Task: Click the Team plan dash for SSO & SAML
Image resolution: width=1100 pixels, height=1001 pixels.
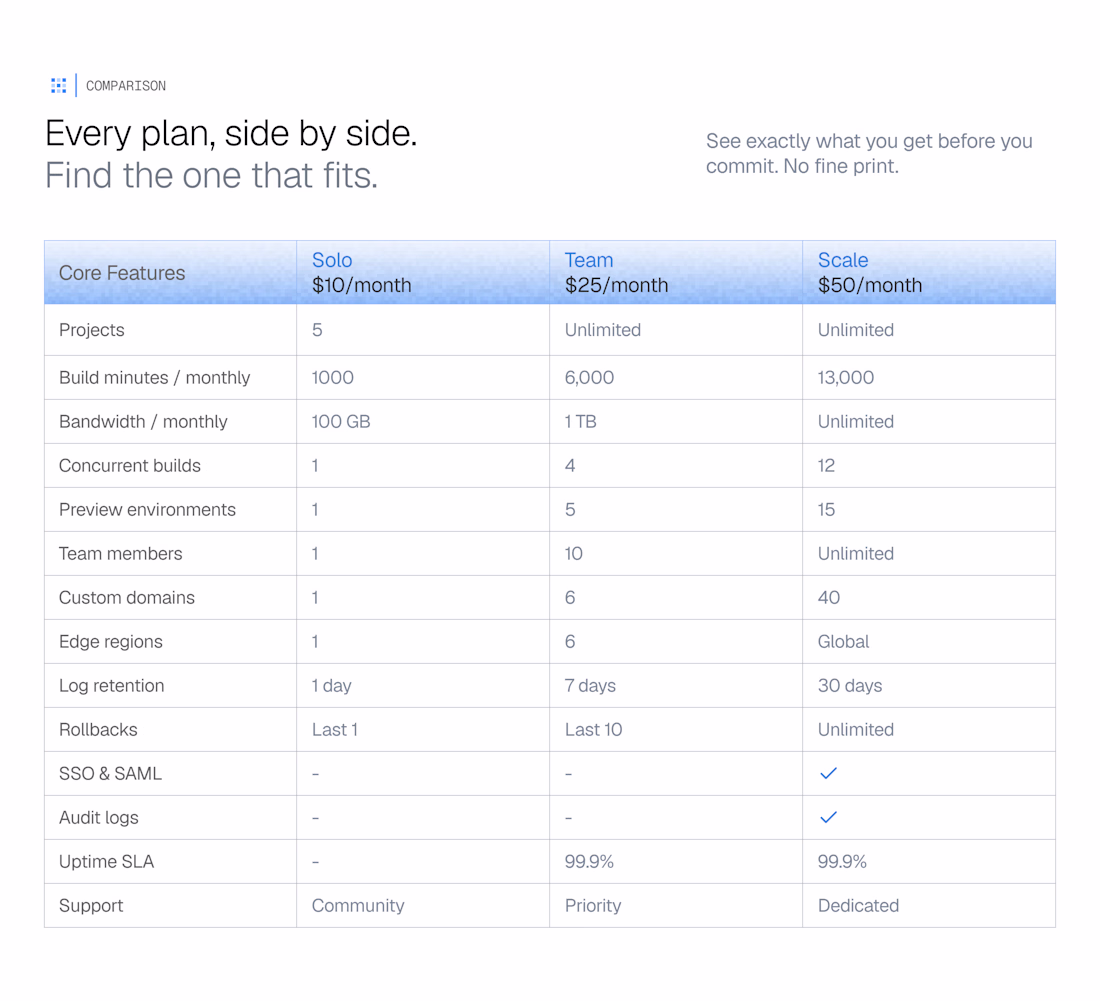Action: [x=568, y=774]
